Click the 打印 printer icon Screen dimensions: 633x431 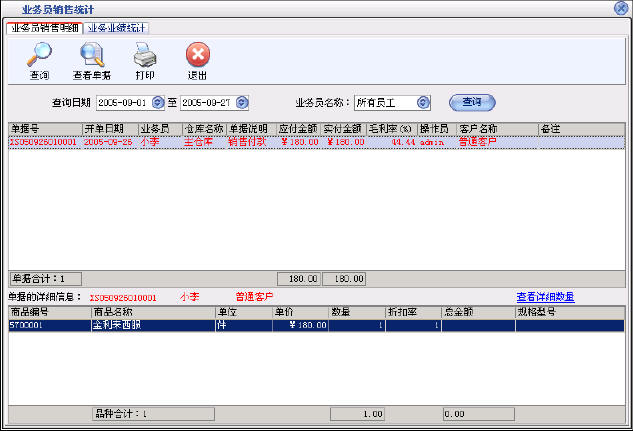[x=145, y=58]
